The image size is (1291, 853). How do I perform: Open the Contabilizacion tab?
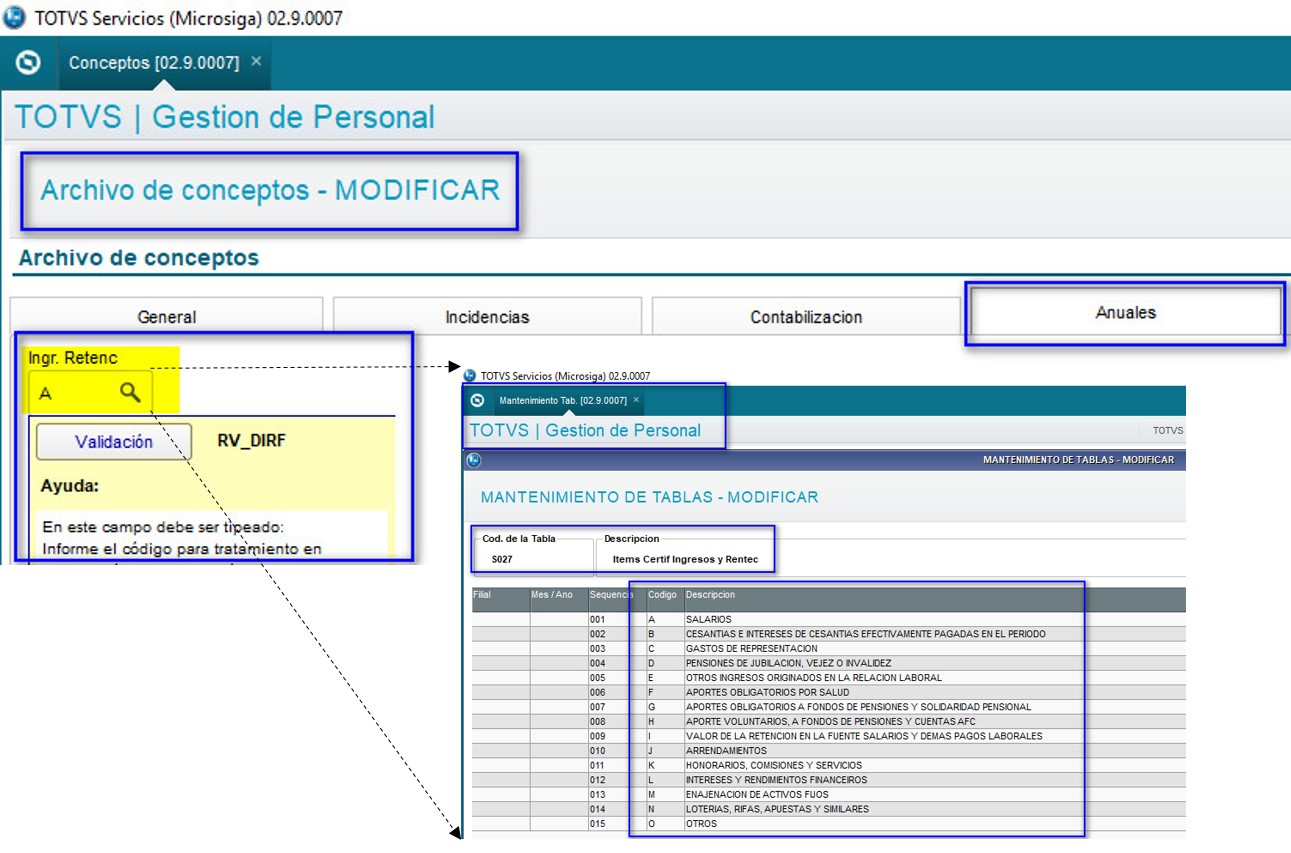tap(806, 316)
